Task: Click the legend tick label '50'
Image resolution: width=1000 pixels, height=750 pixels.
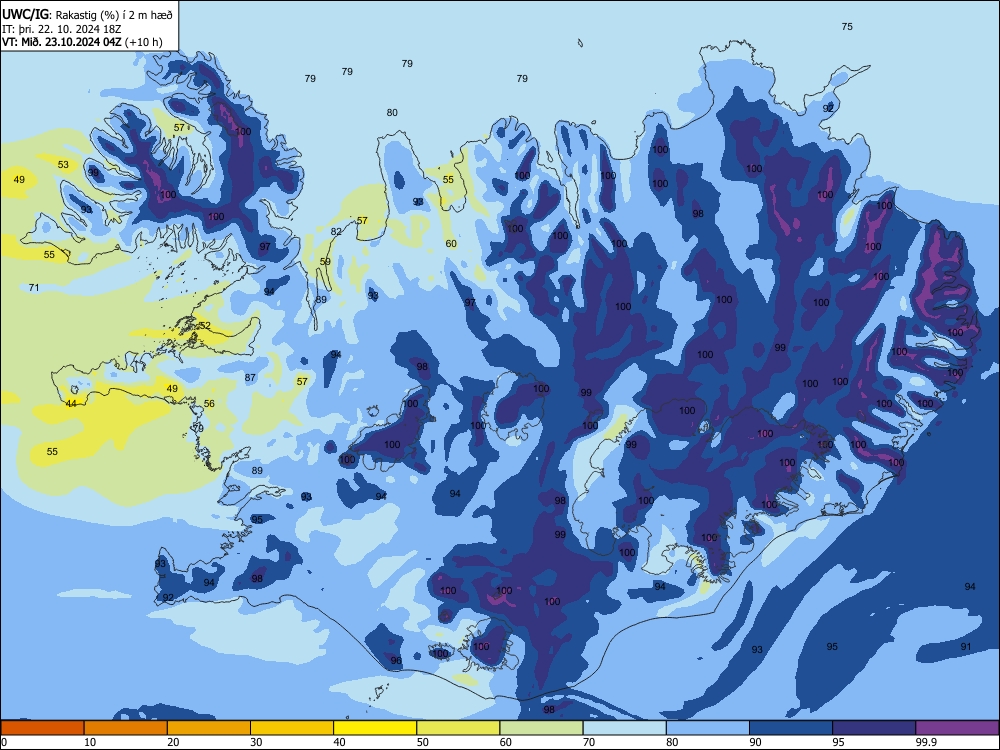Action: [x=423, y=742]
